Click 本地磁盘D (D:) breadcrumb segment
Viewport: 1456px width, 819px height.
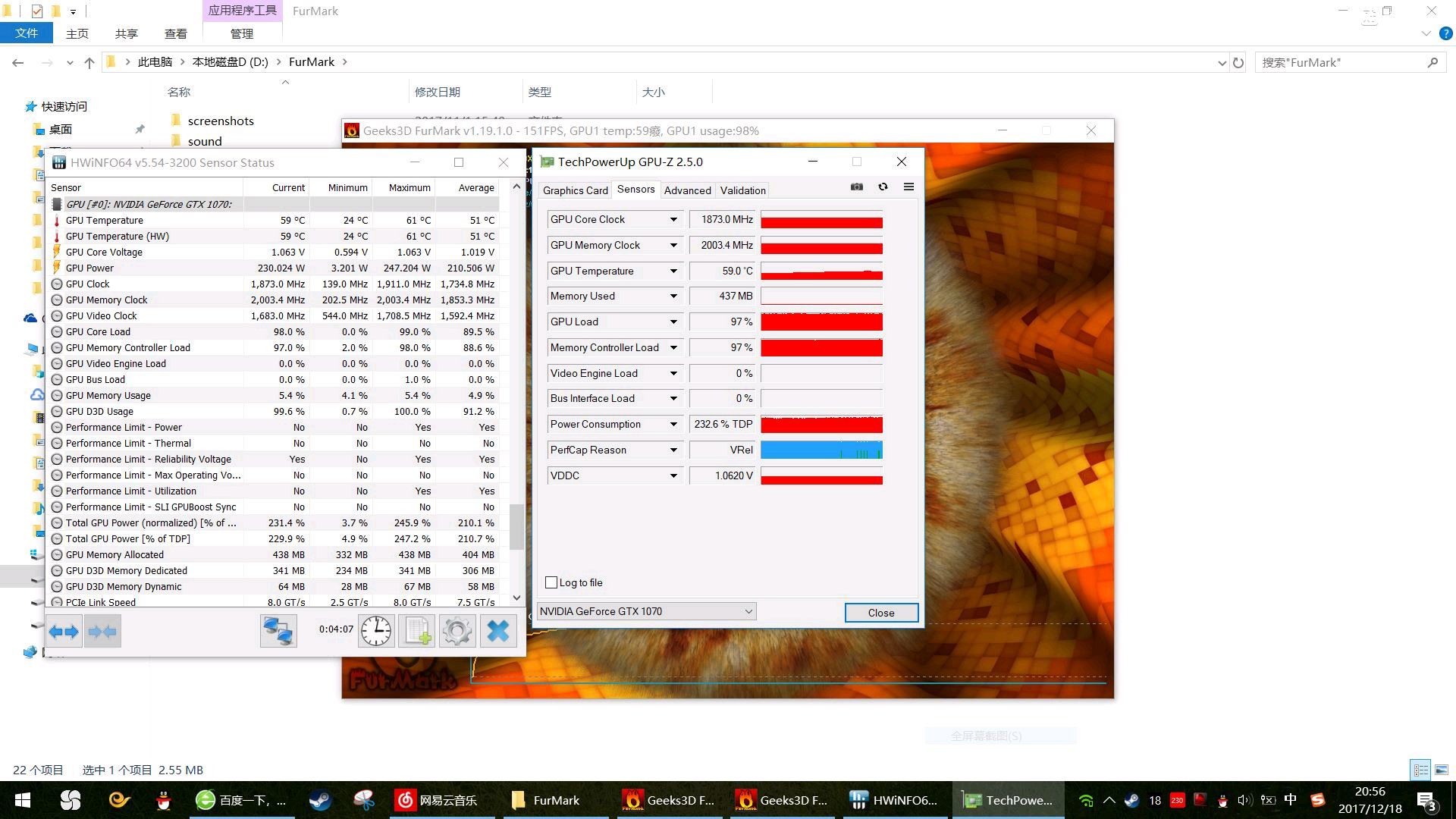[x=231, y=62]
